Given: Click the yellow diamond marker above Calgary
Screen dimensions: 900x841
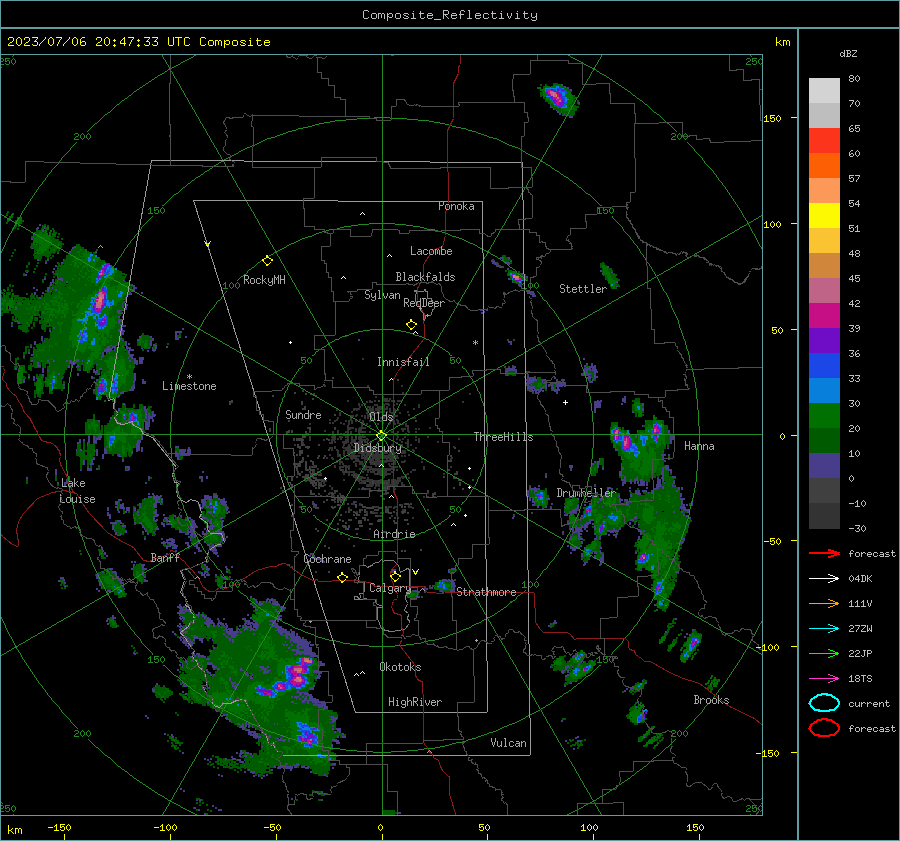Looking at the screenshot, I should (395, 576).
